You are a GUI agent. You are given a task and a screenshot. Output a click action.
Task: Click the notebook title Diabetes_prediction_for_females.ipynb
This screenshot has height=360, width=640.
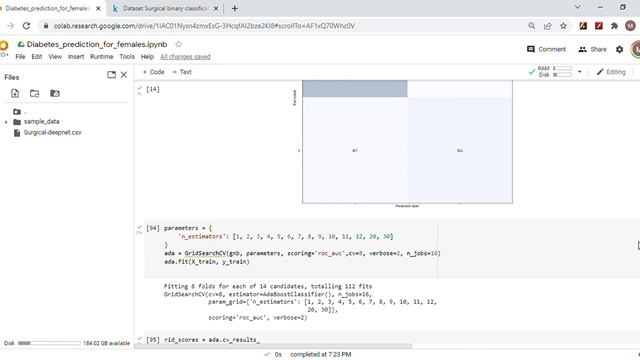[x=97, y=44]
